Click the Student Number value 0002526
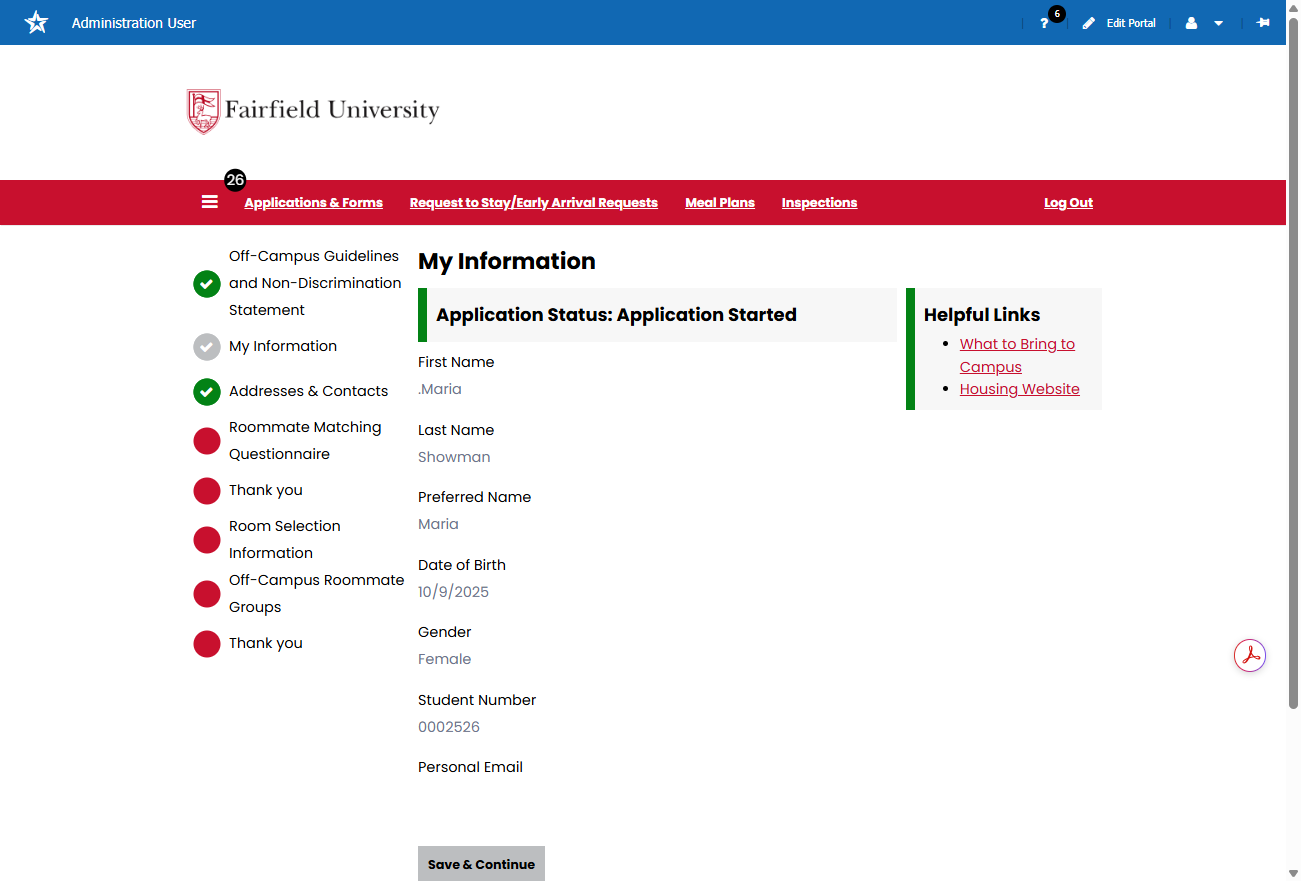 point(449,727)
